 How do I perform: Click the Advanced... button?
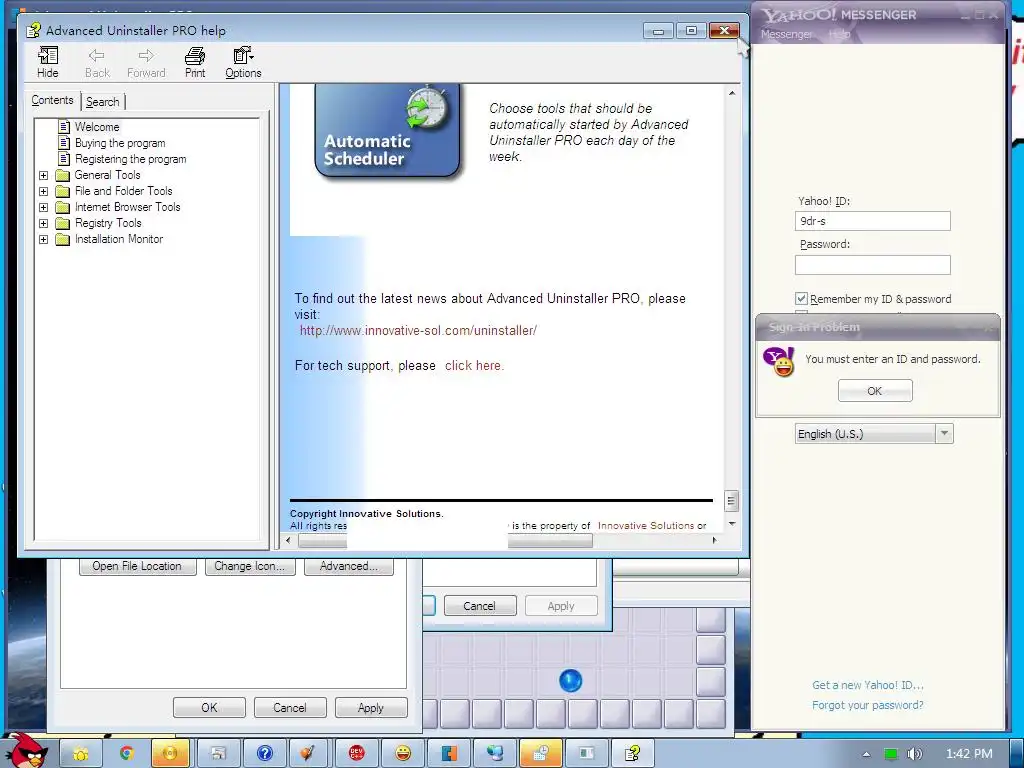[x=349, y=566]
